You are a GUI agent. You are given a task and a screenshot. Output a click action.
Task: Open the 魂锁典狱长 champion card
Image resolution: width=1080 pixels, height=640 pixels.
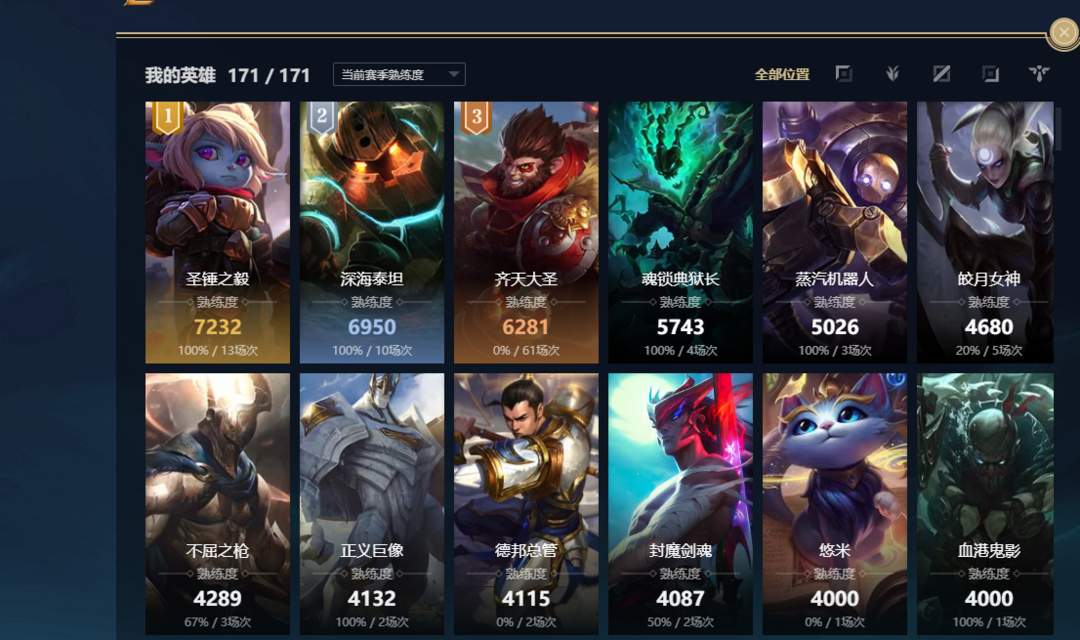(x=681, y=232)
